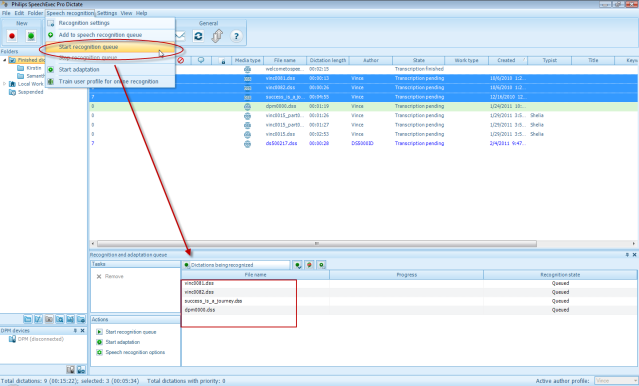Open the Active author profile dropdown
The width and height of the screenshot is (639, 386).
point(615,381)
